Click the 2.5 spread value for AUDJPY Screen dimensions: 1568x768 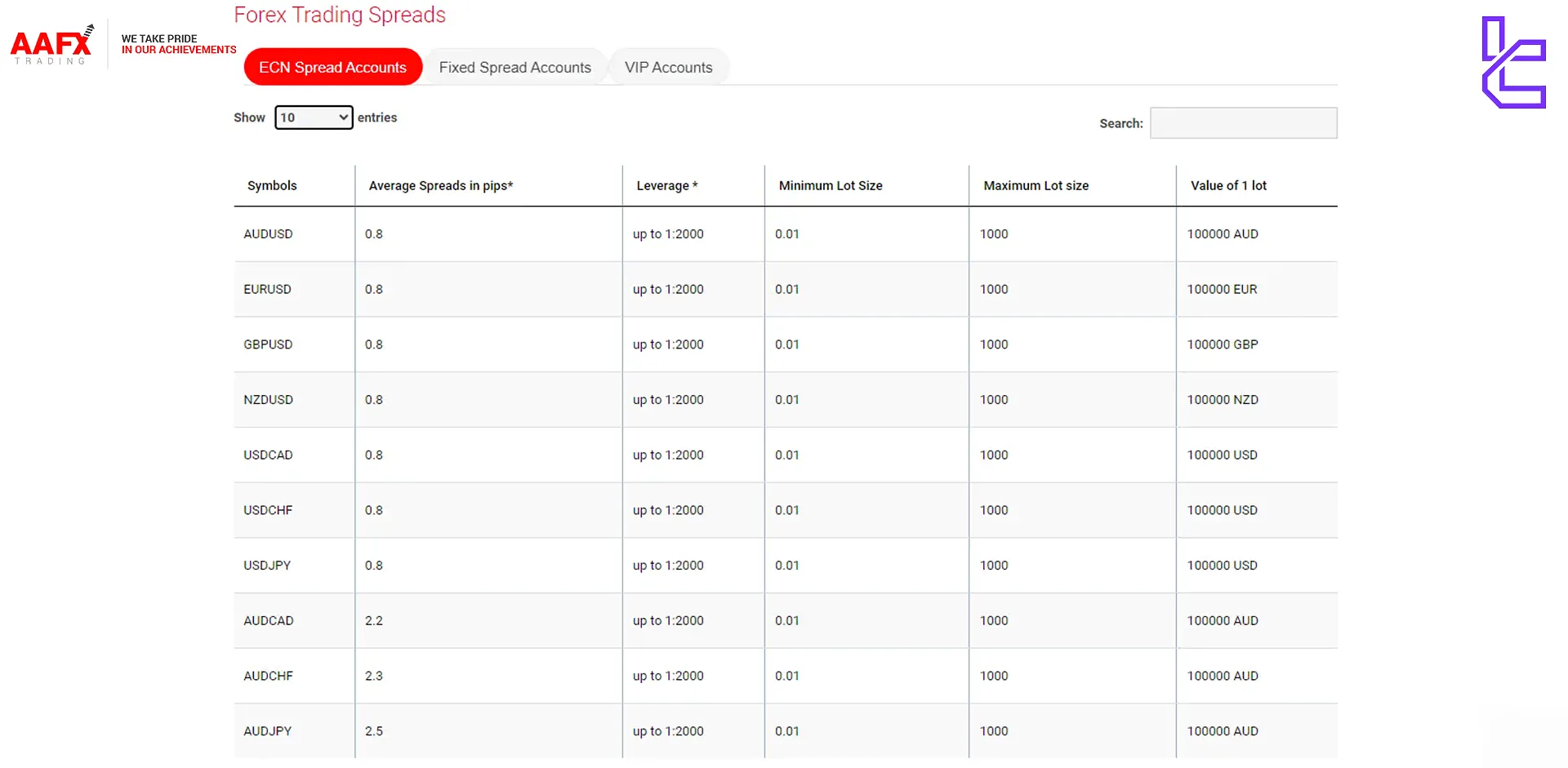click(374, 730)
